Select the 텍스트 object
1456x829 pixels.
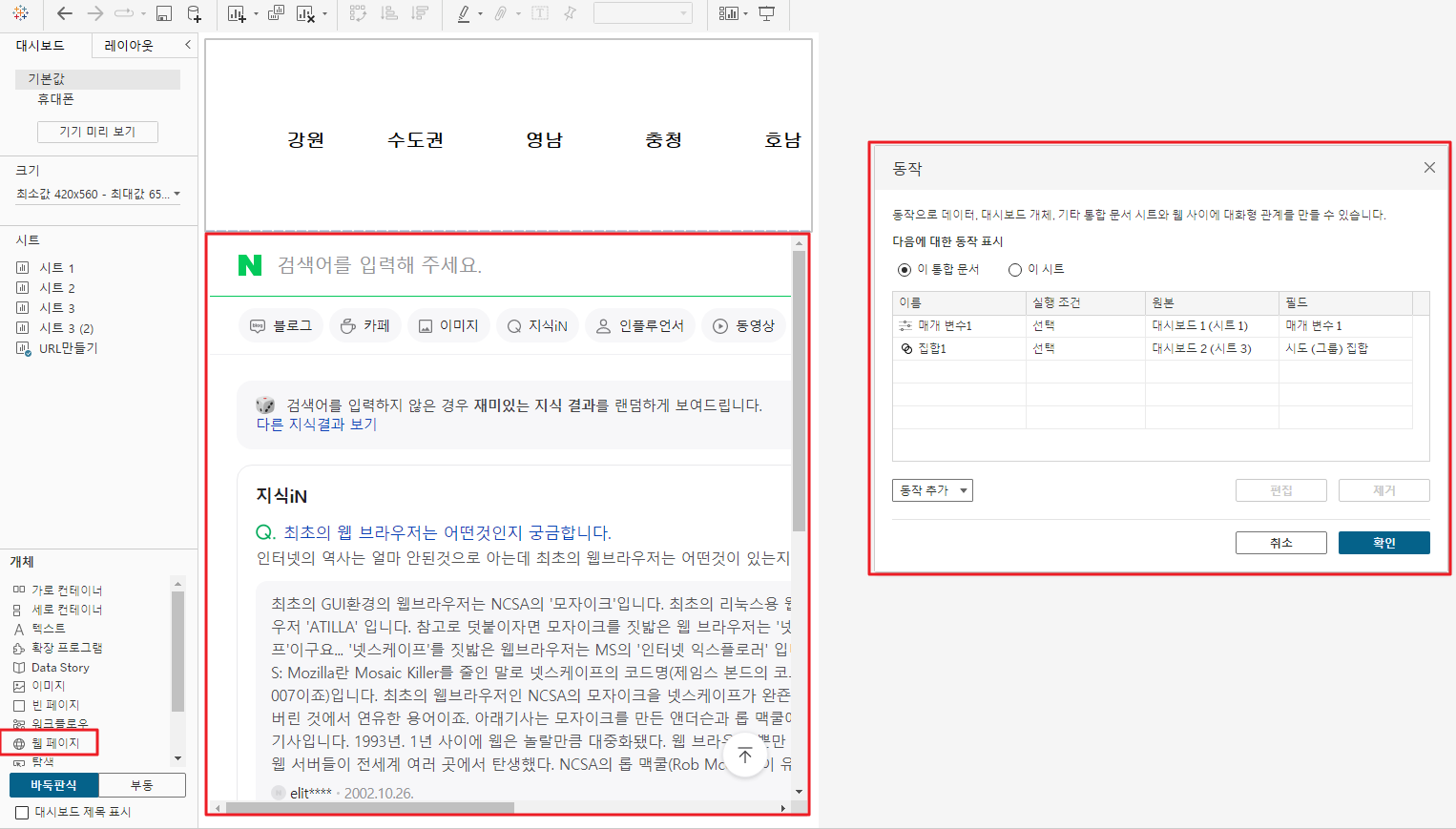39,629
